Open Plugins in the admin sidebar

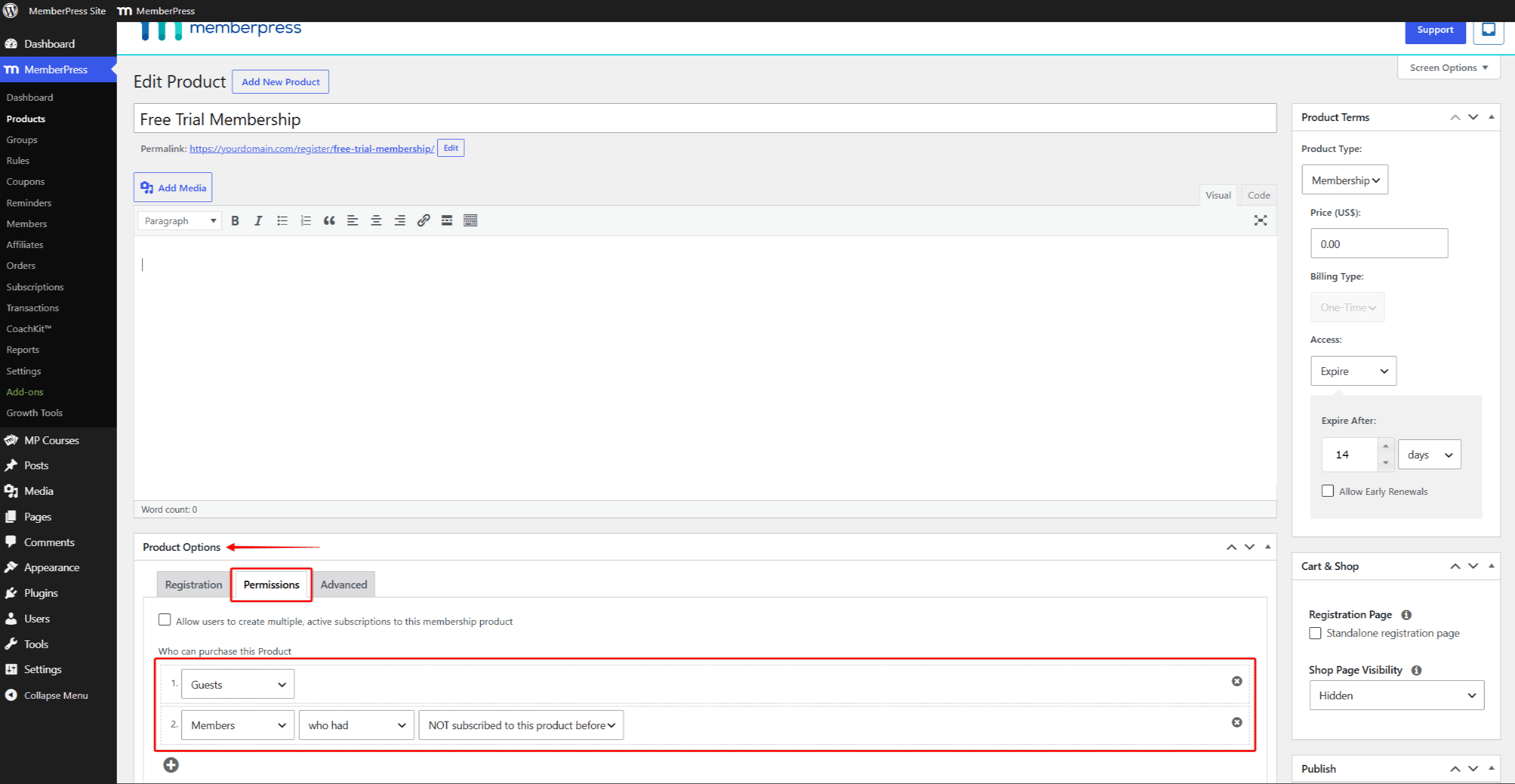click(41, 593)
